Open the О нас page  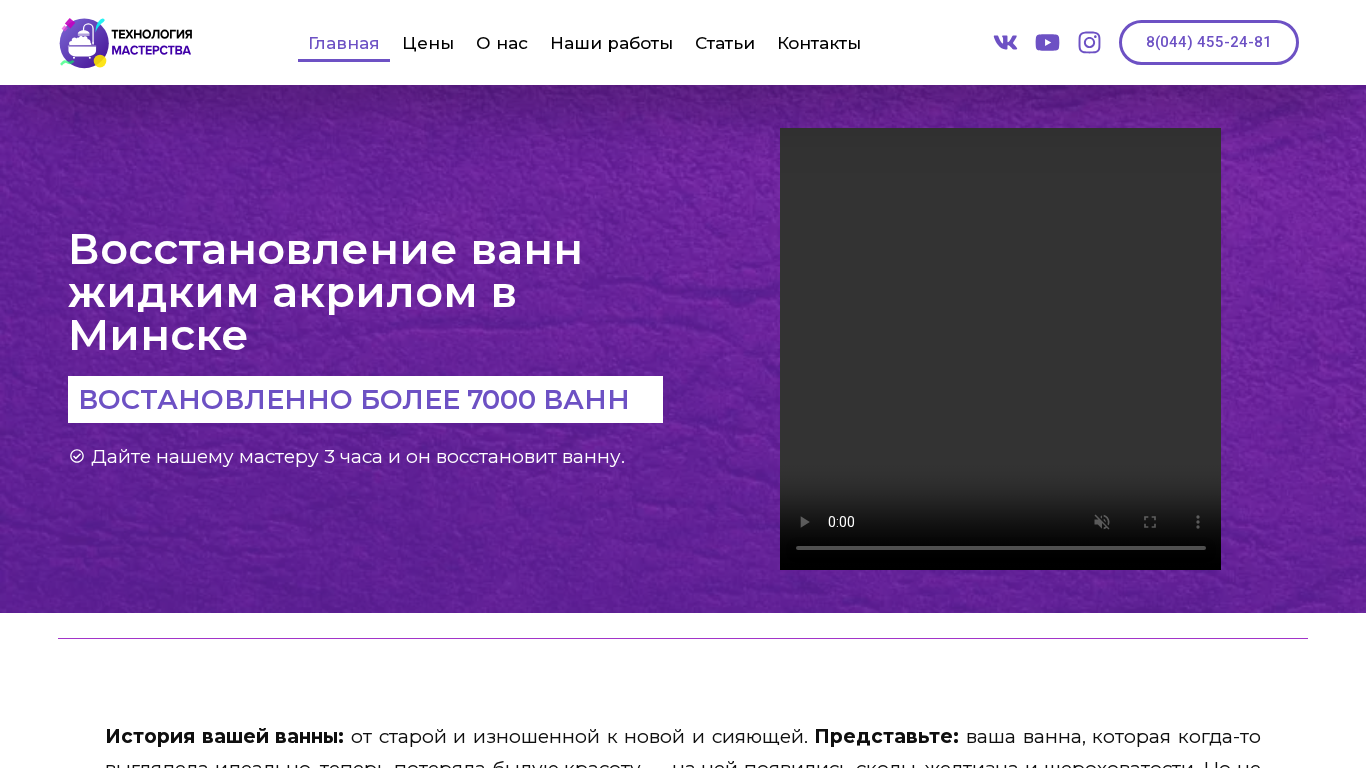(502, 43)
